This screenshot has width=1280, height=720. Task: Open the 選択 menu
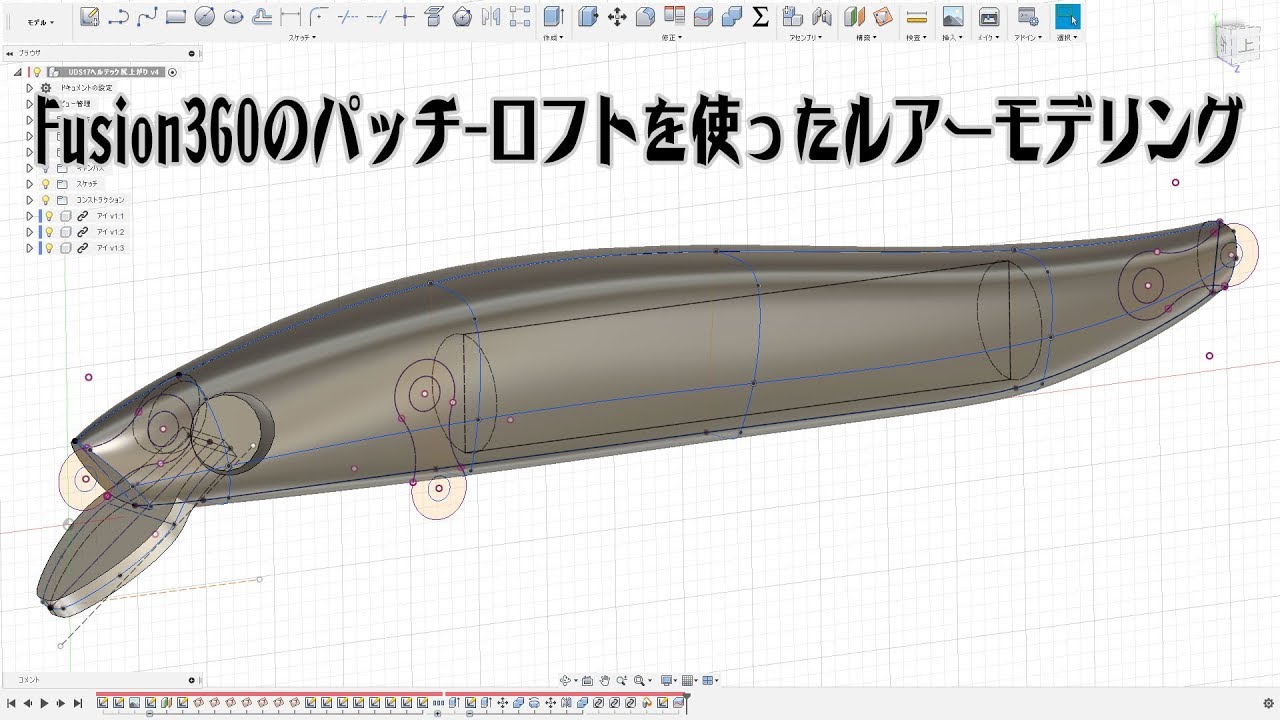coord(1067,38)
